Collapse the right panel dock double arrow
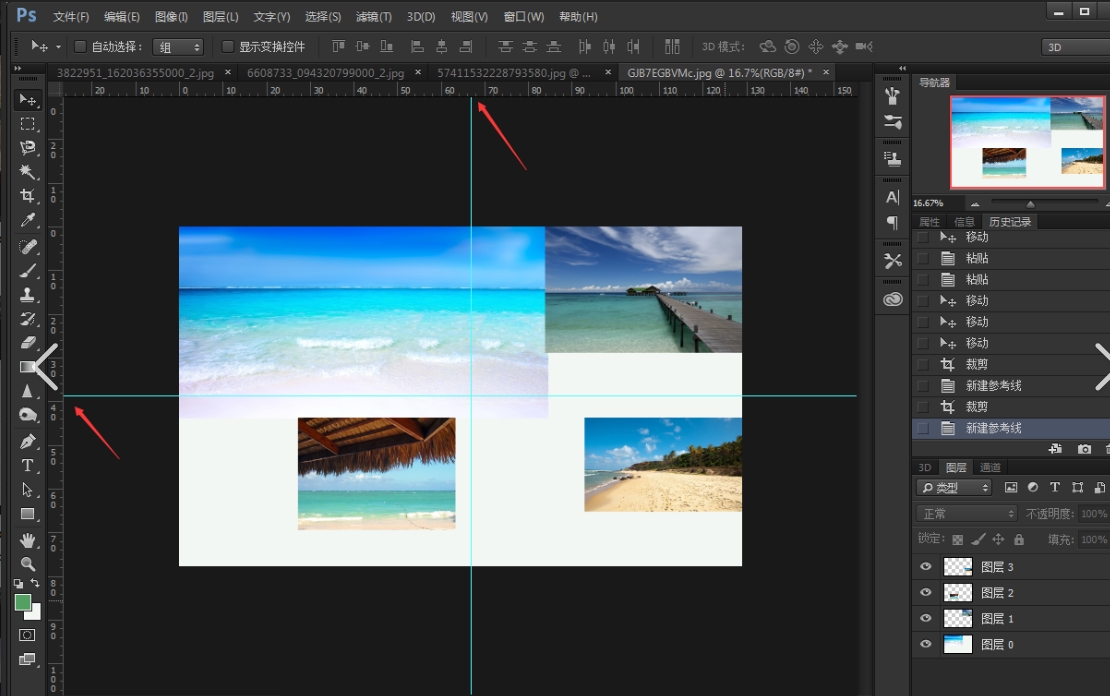Viewport: 1110px width, 696px height. tap(903, 69)
